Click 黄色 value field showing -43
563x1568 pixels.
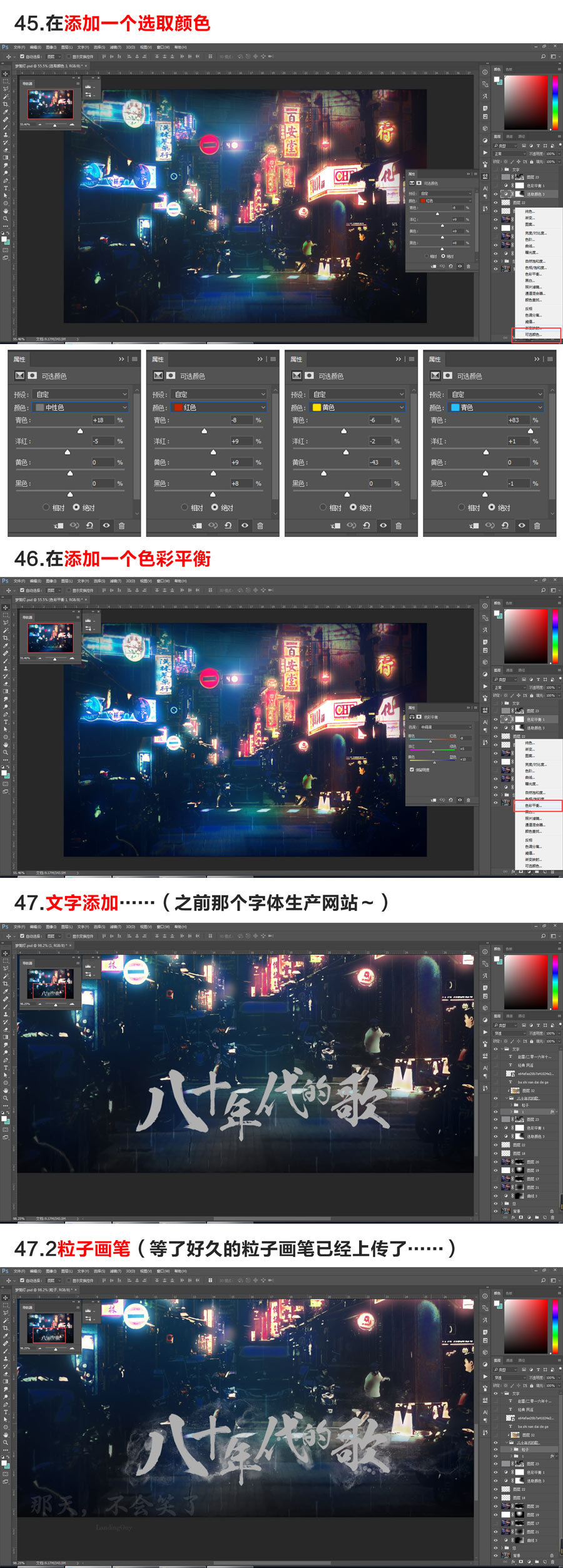point(380,462)
